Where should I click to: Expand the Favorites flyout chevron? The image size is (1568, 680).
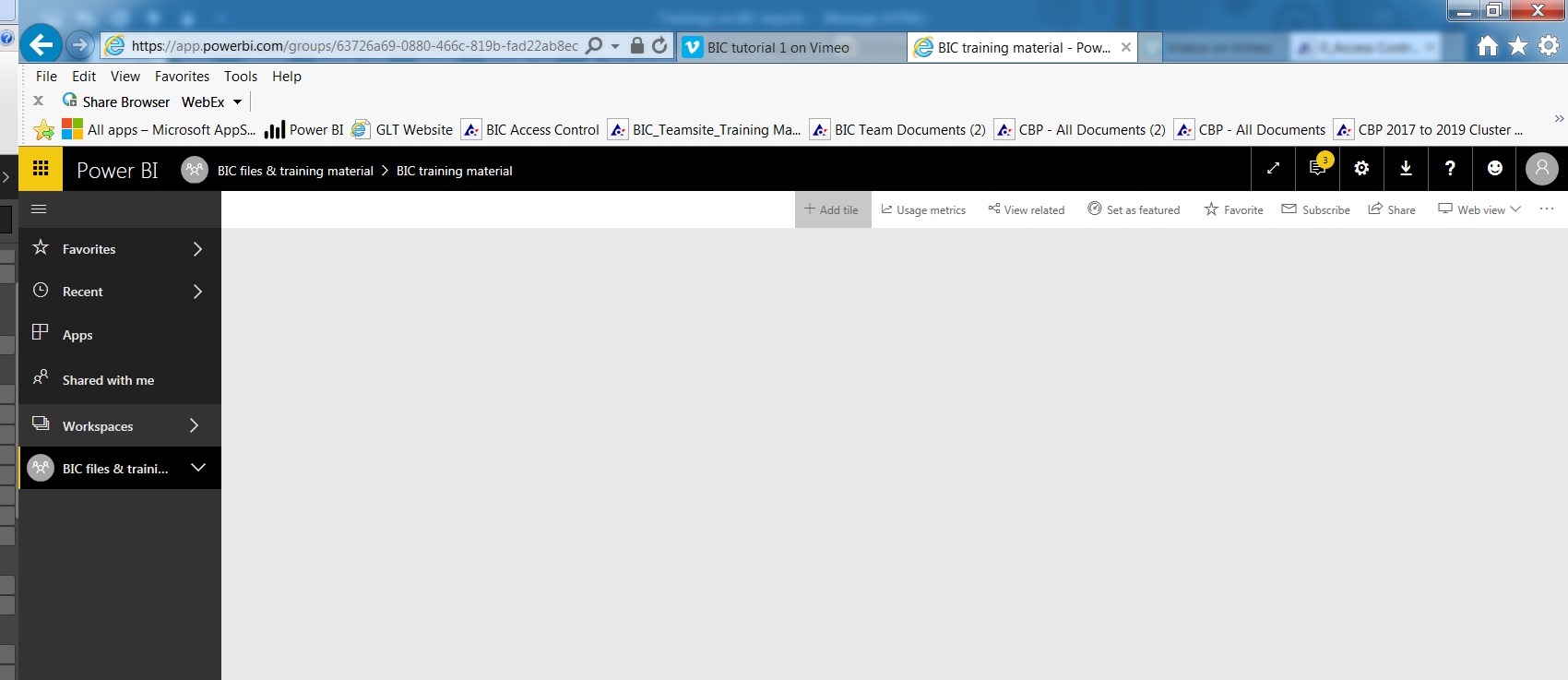coord(197,249)
